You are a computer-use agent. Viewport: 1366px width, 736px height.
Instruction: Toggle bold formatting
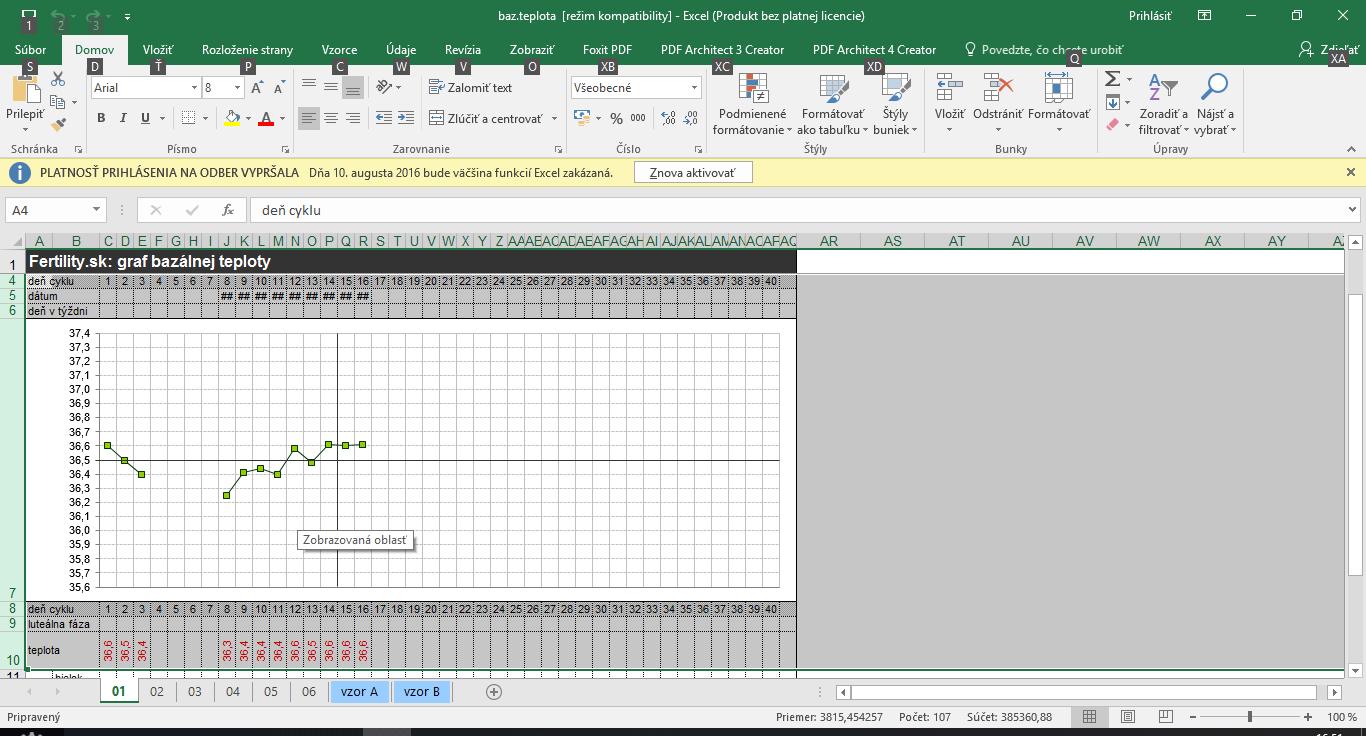click(101, 118)
